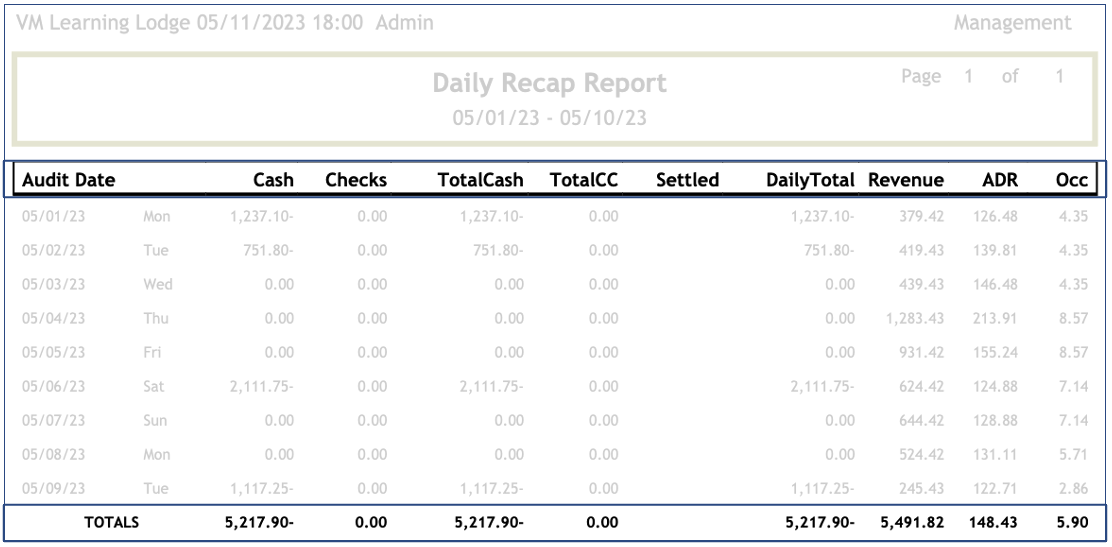Select the Cash column header

click(273, 180)
